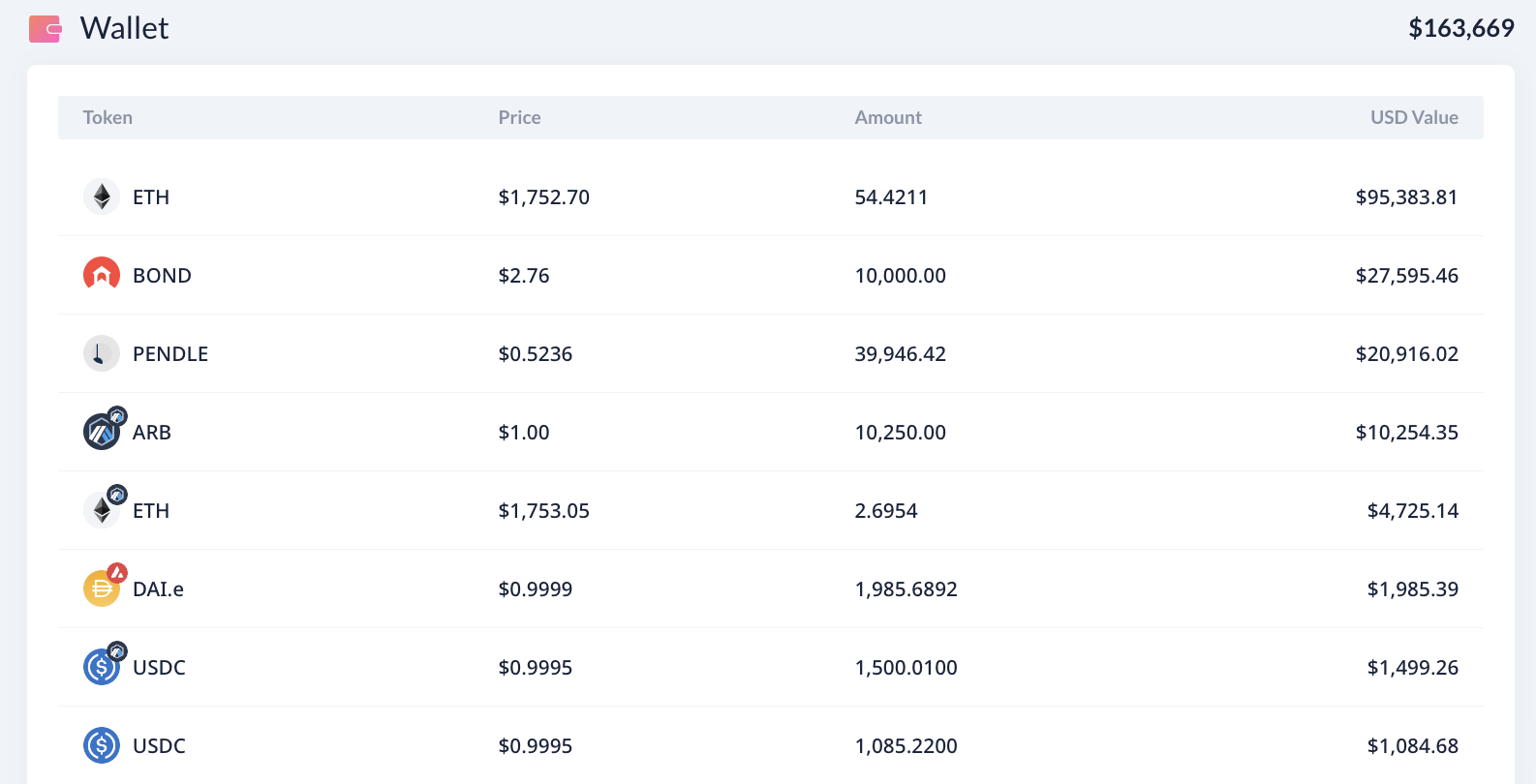Click the ARB USD value $10,254.35

[x=1406, y=433]
